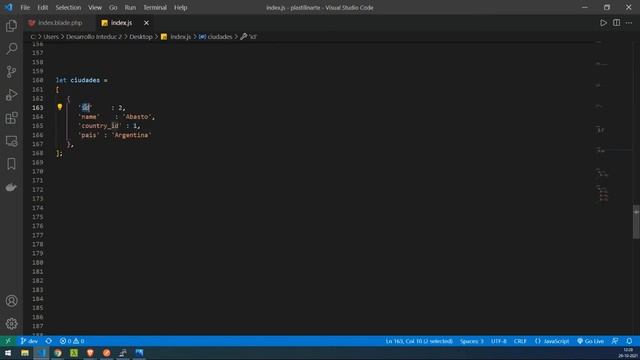
Task: Open the notifications bell
Action: click(629, 341)
